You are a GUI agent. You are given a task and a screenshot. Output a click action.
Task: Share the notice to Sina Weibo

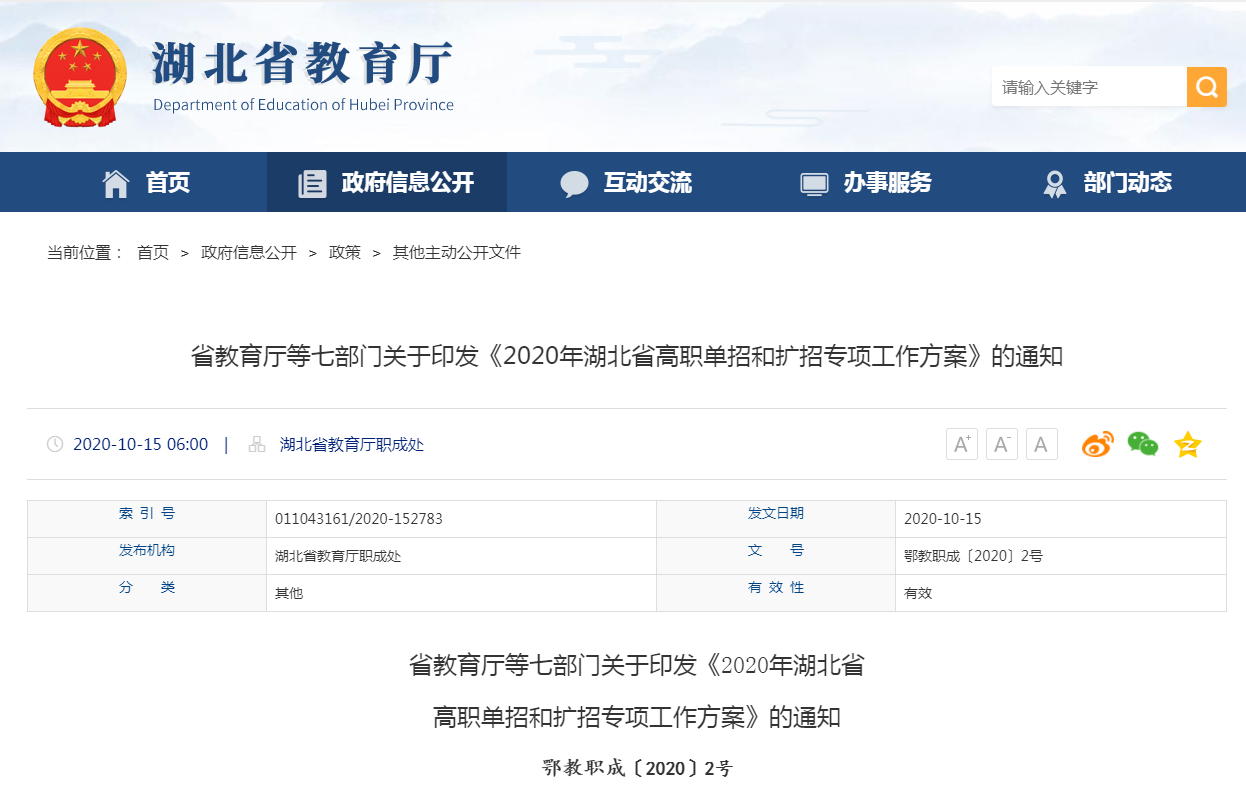tap(1097, 444)
